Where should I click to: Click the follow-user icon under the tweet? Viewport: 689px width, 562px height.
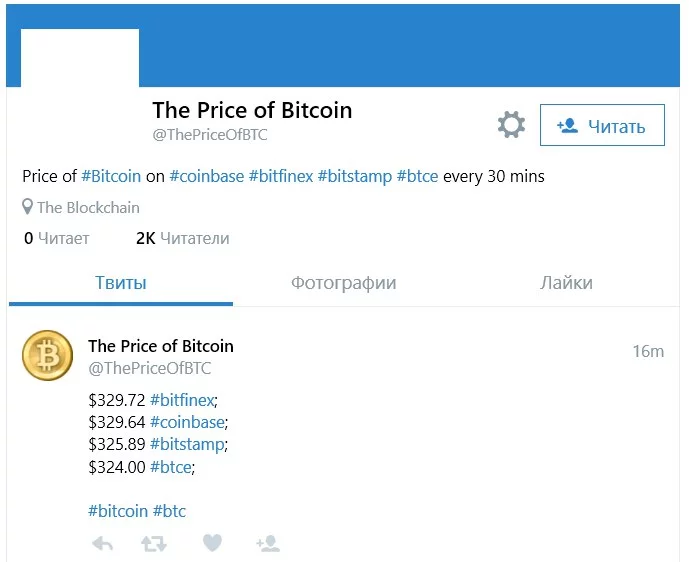268,544
